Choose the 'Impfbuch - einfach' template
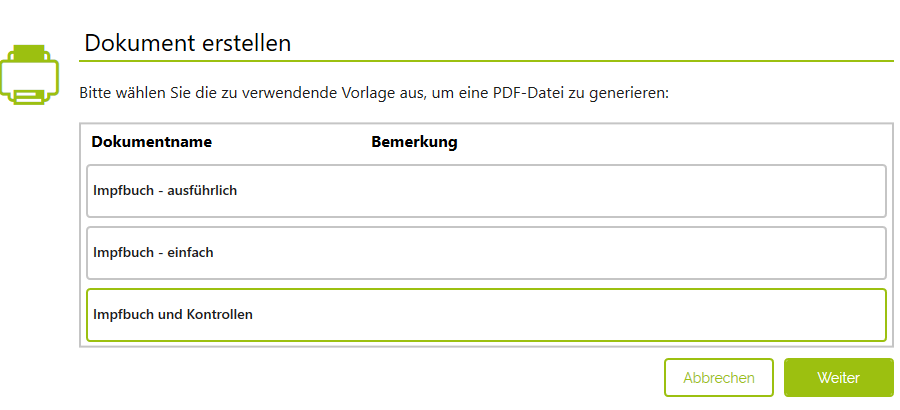This screenshot has height=410, width=900. (486, 253)
